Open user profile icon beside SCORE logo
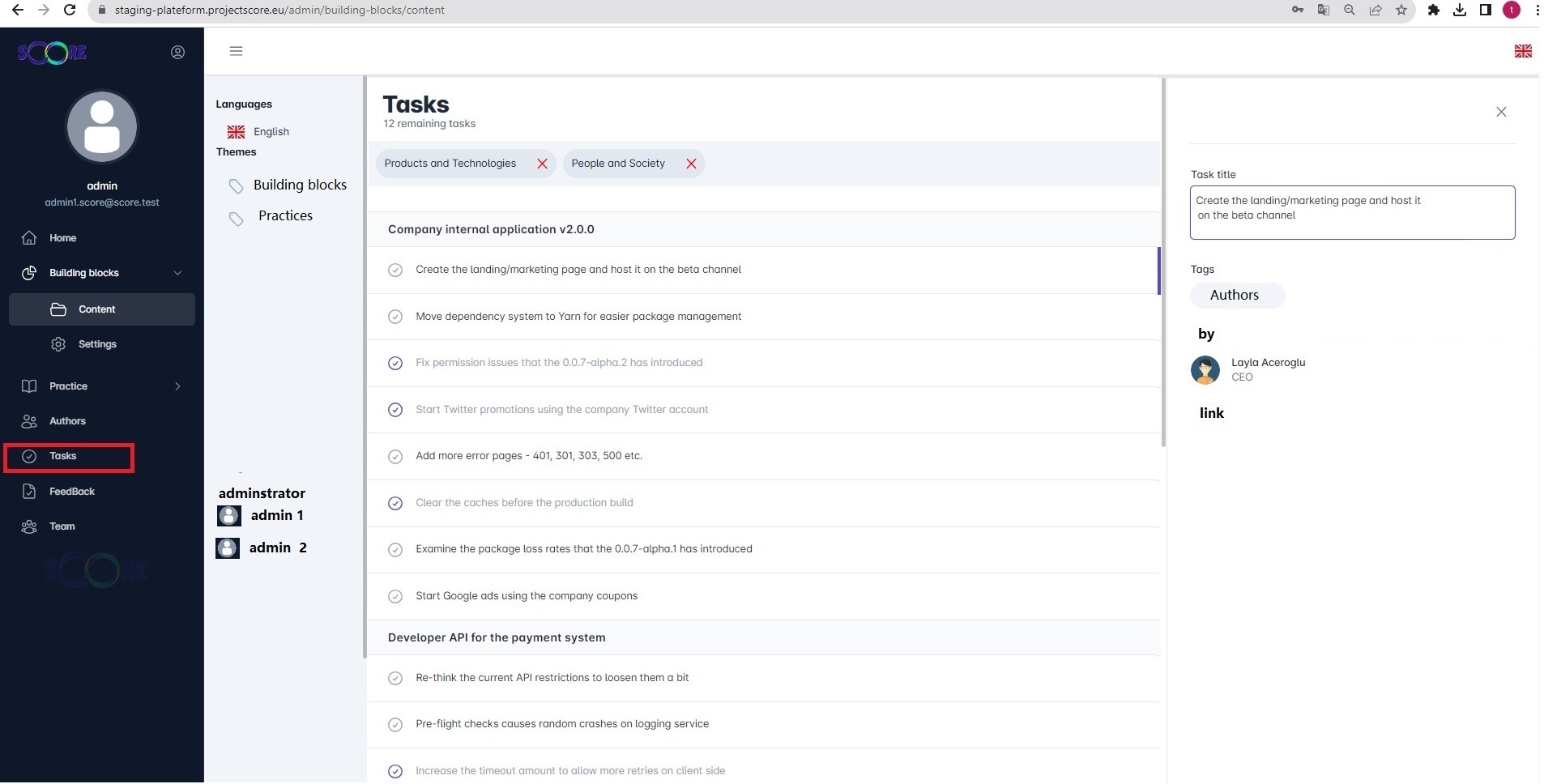This screenshot has height=784, width=1544. (x=177, y=53)
